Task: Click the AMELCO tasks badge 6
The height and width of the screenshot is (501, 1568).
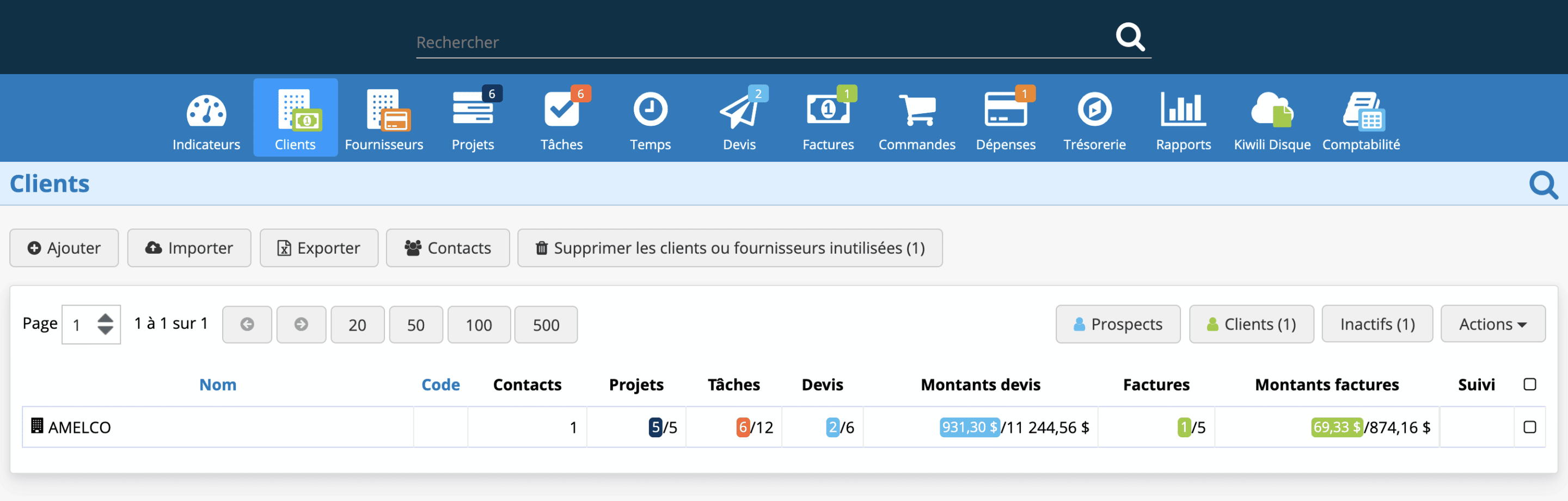Action: tap(743, 427)
